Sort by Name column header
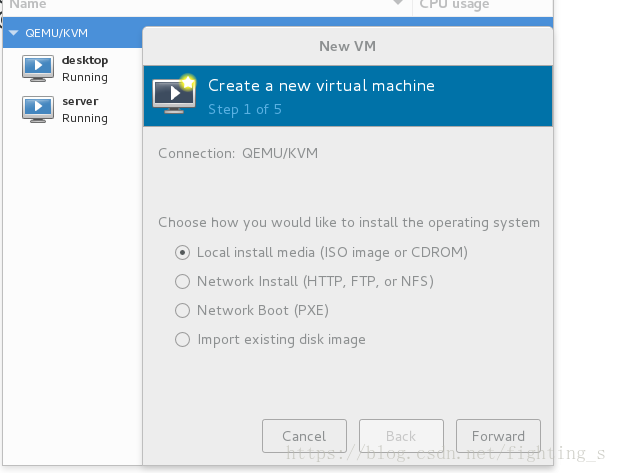 [x=28, y=5]
